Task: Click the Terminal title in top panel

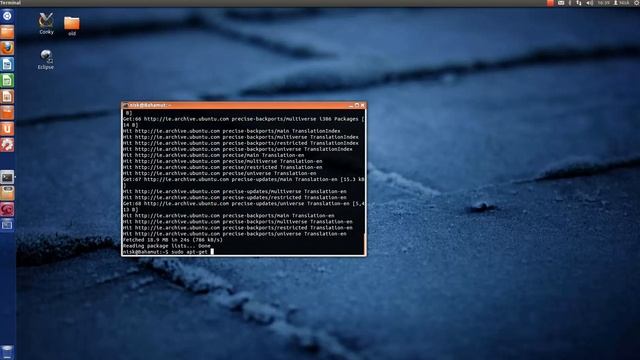Action: [x=11, y=3]
